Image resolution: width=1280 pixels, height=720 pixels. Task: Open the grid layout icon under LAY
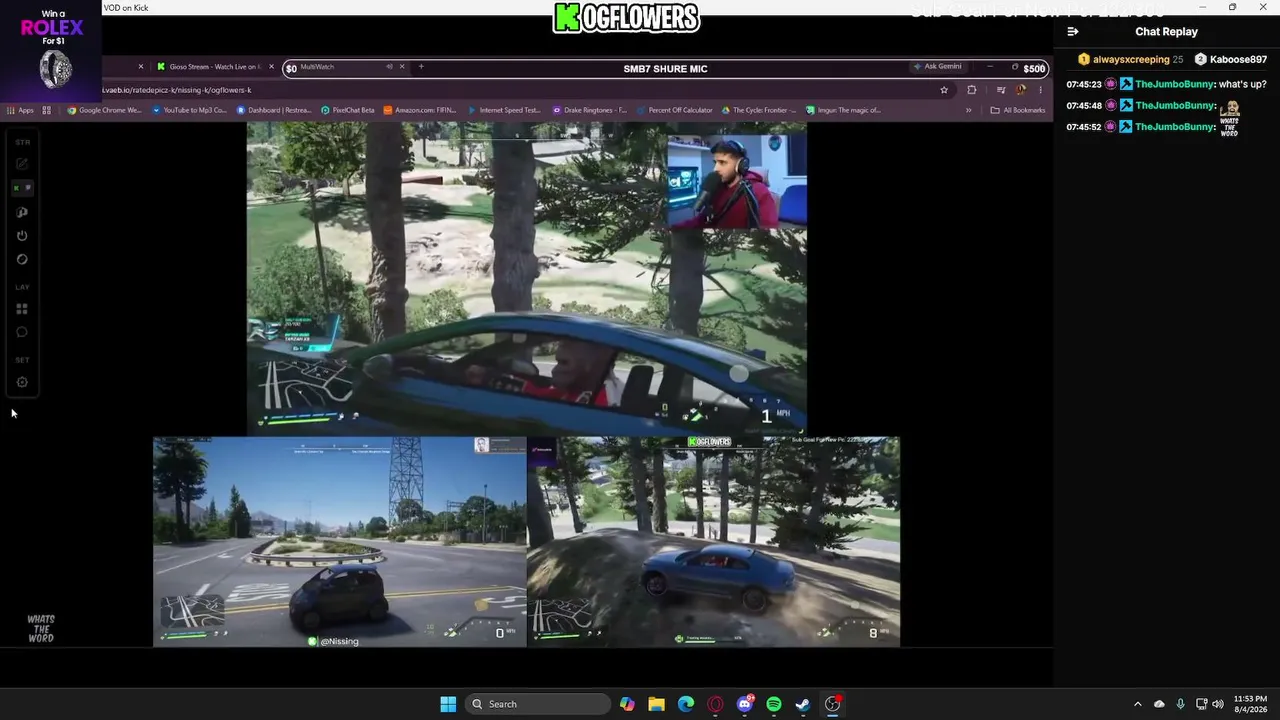coord(22,309)
